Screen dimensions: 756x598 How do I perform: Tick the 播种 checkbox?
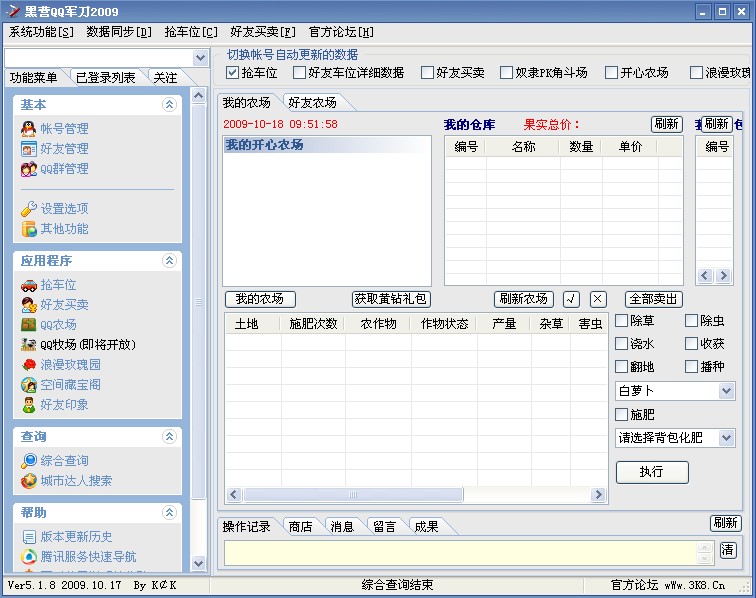[x=691, y=367]
